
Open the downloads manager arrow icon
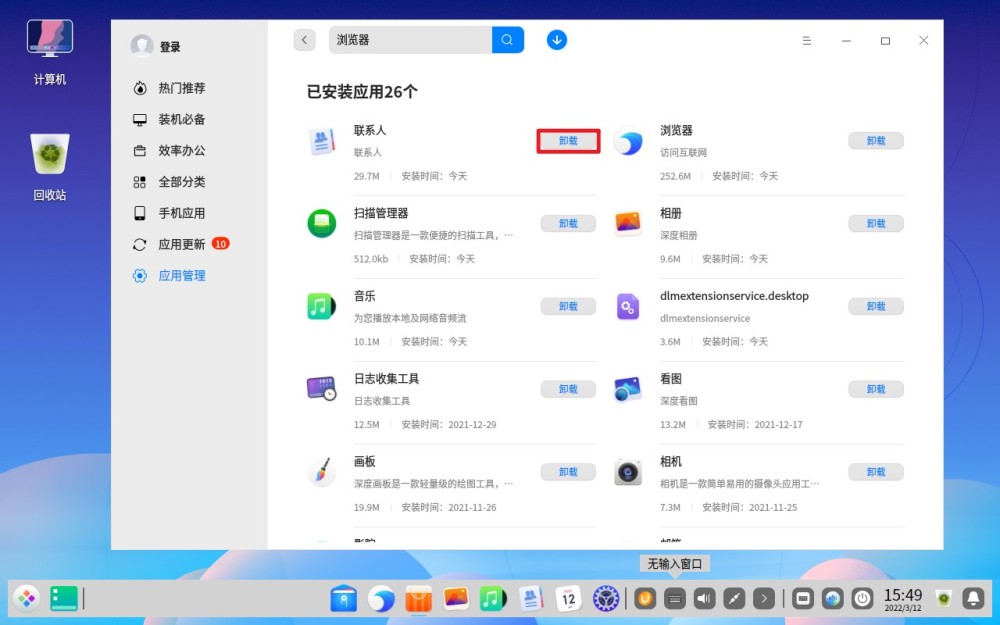tap(557, 40)
